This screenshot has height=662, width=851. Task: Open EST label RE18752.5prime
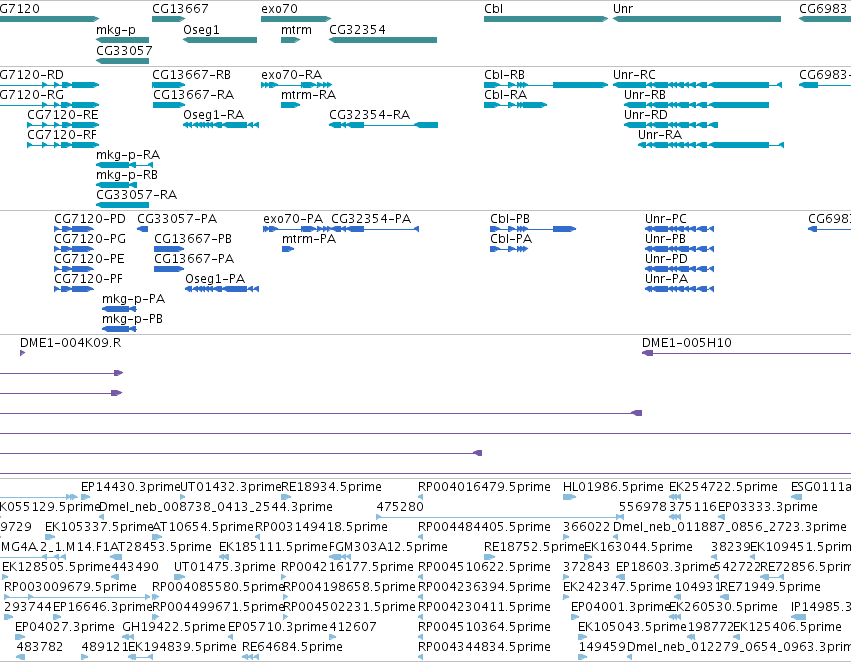pyautogui.click(x=534, y=547)
